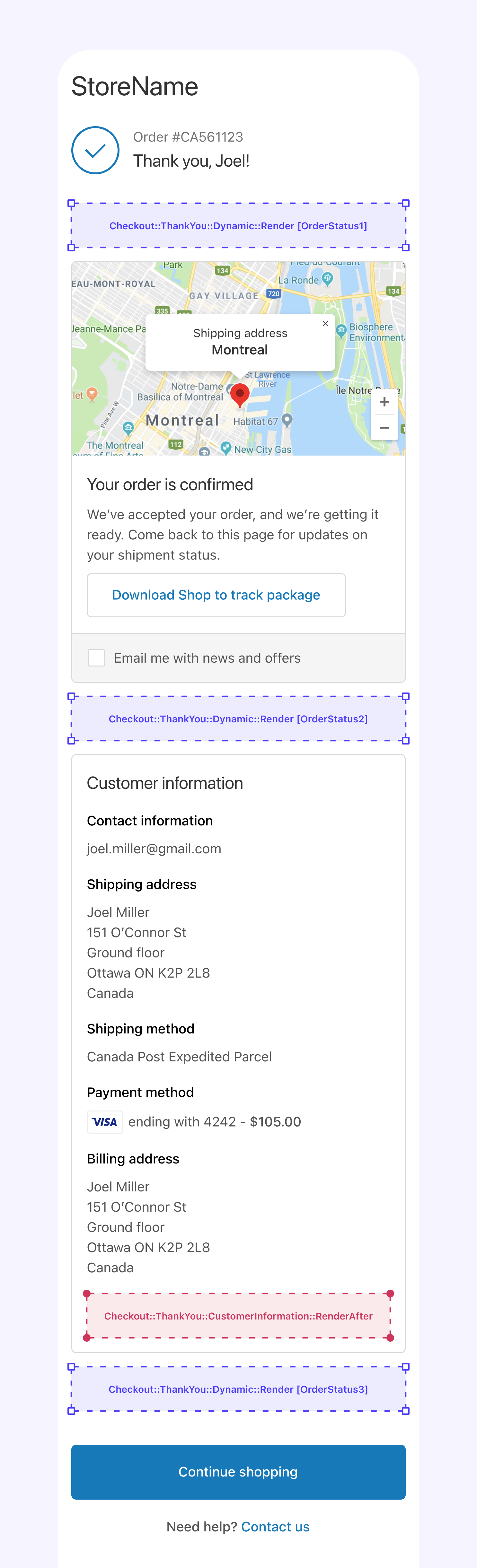
Task: Click the Habitat 67 map marker
Action: [x=287, y=419]
